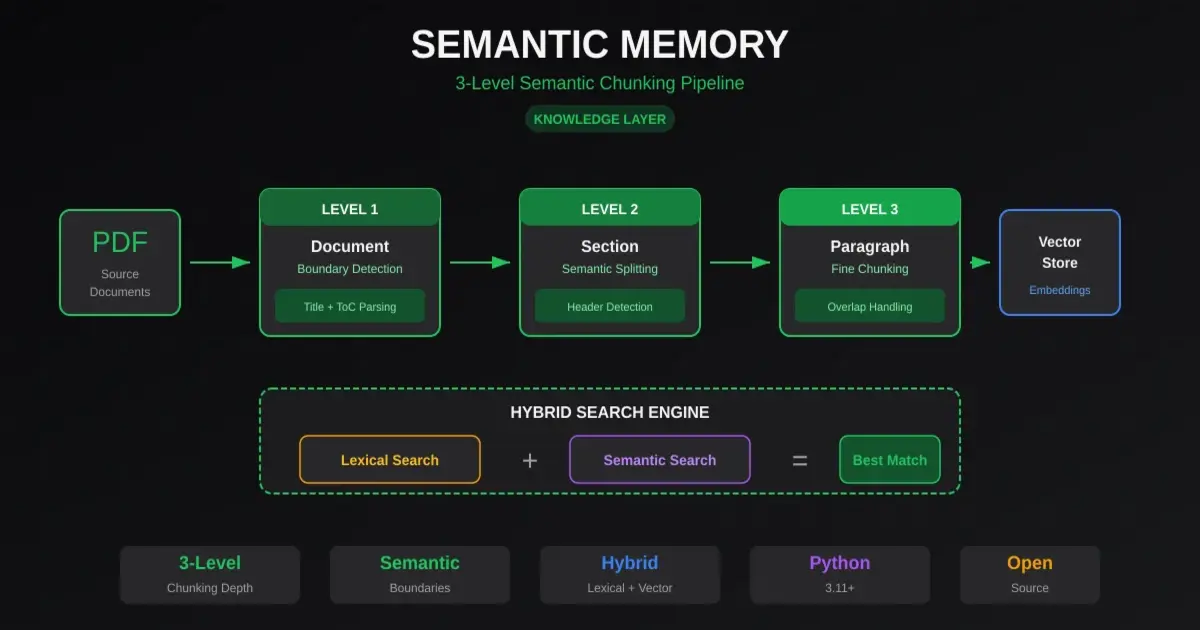Select the Semantic Boundaries tab
The width and height of the screenshot is (1200, 630).
pos(420,574)
